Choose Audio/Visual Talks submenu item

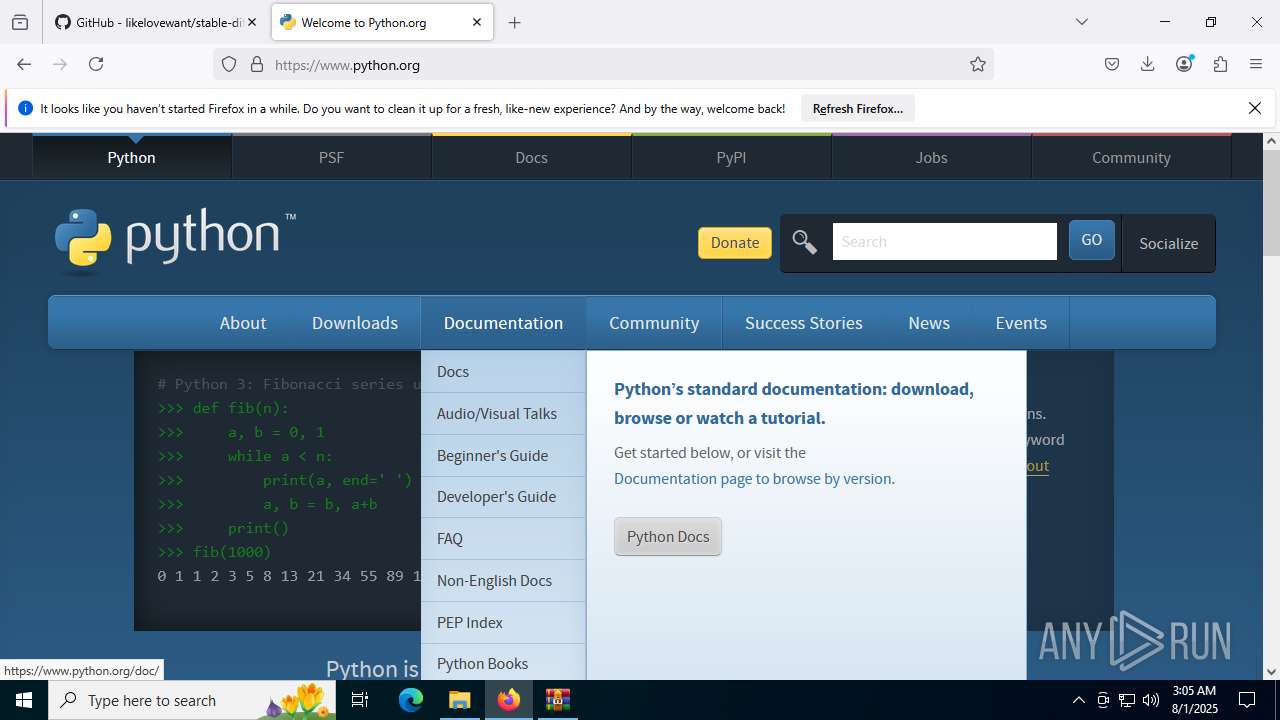(503, 413)
